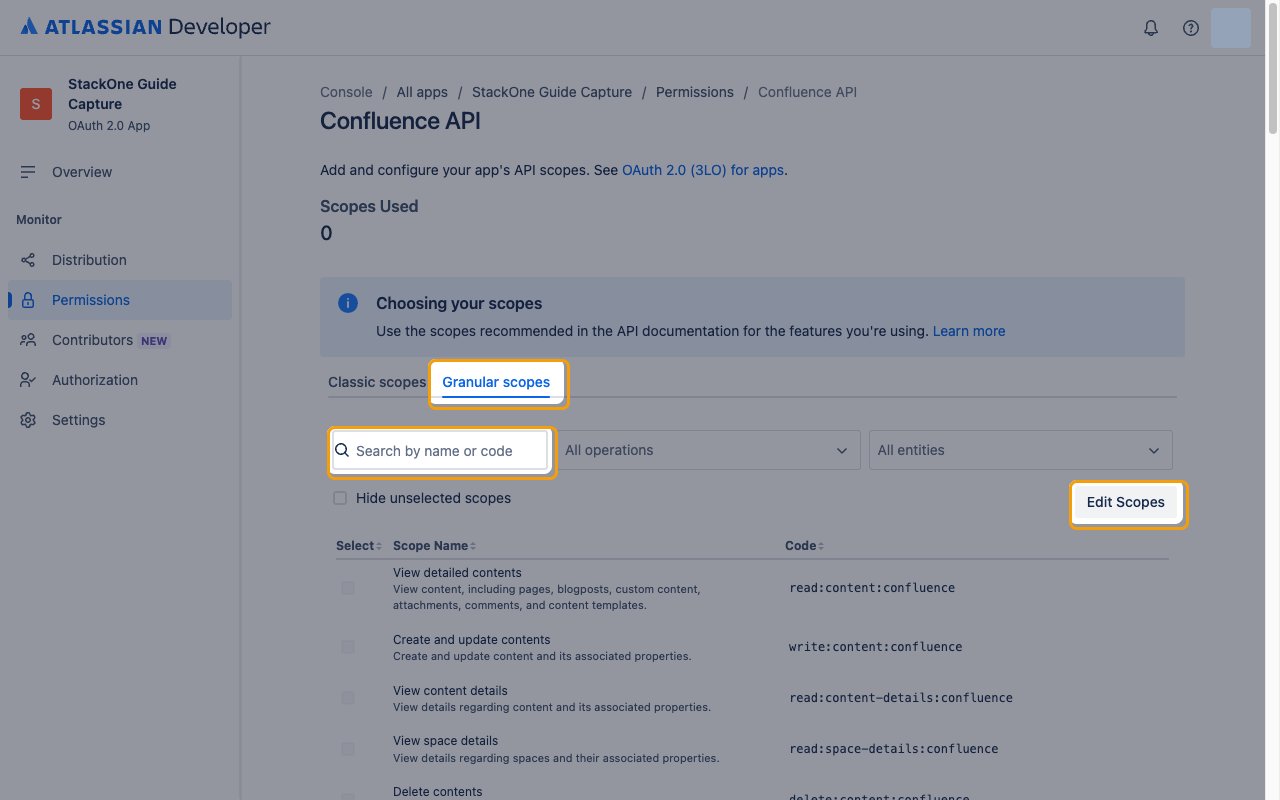Click the Distribution share icon

pyautogui.click(x=28, y=260)
